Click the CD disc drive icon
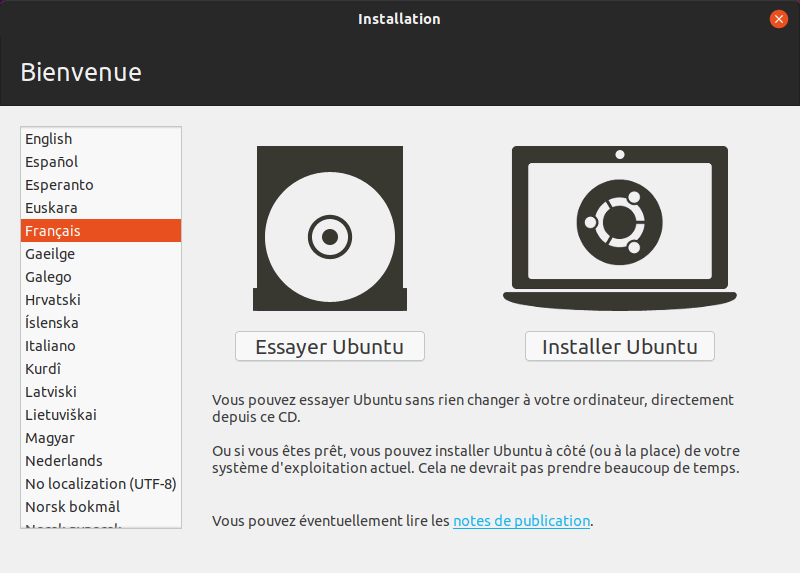800x573 pixels. point(329,229)
